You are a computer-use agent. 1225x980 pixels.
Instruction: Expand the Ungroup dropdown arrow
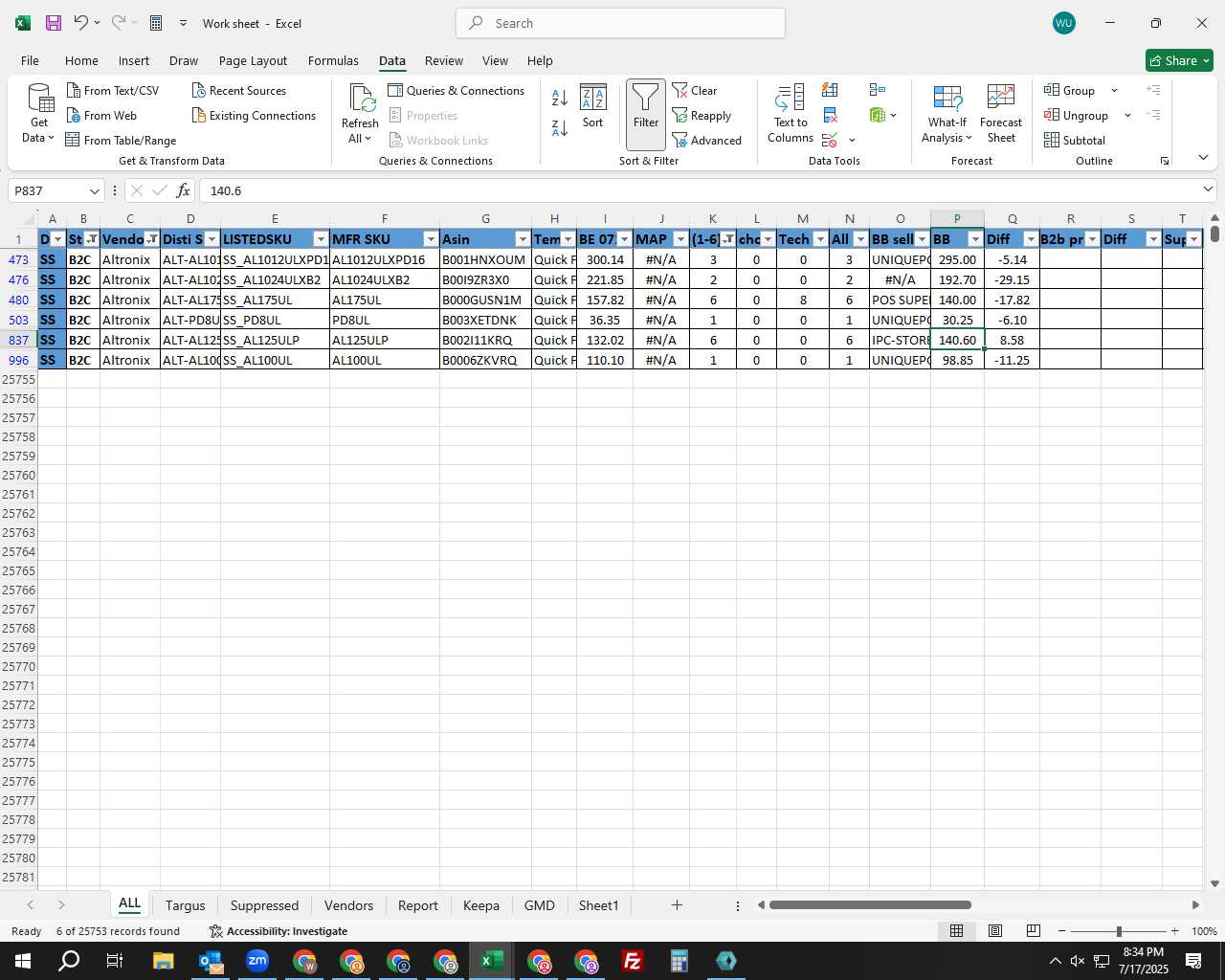click(1127, 115)
